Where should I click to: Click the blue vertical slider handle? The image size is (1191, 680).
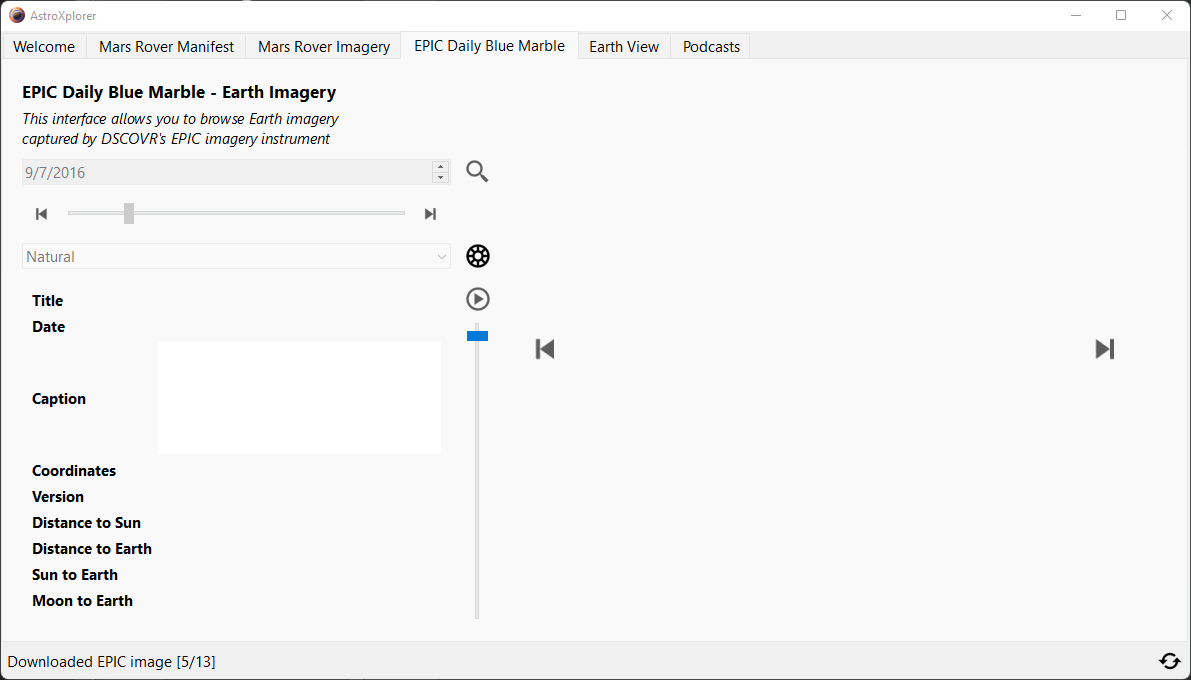pos(477,336)
